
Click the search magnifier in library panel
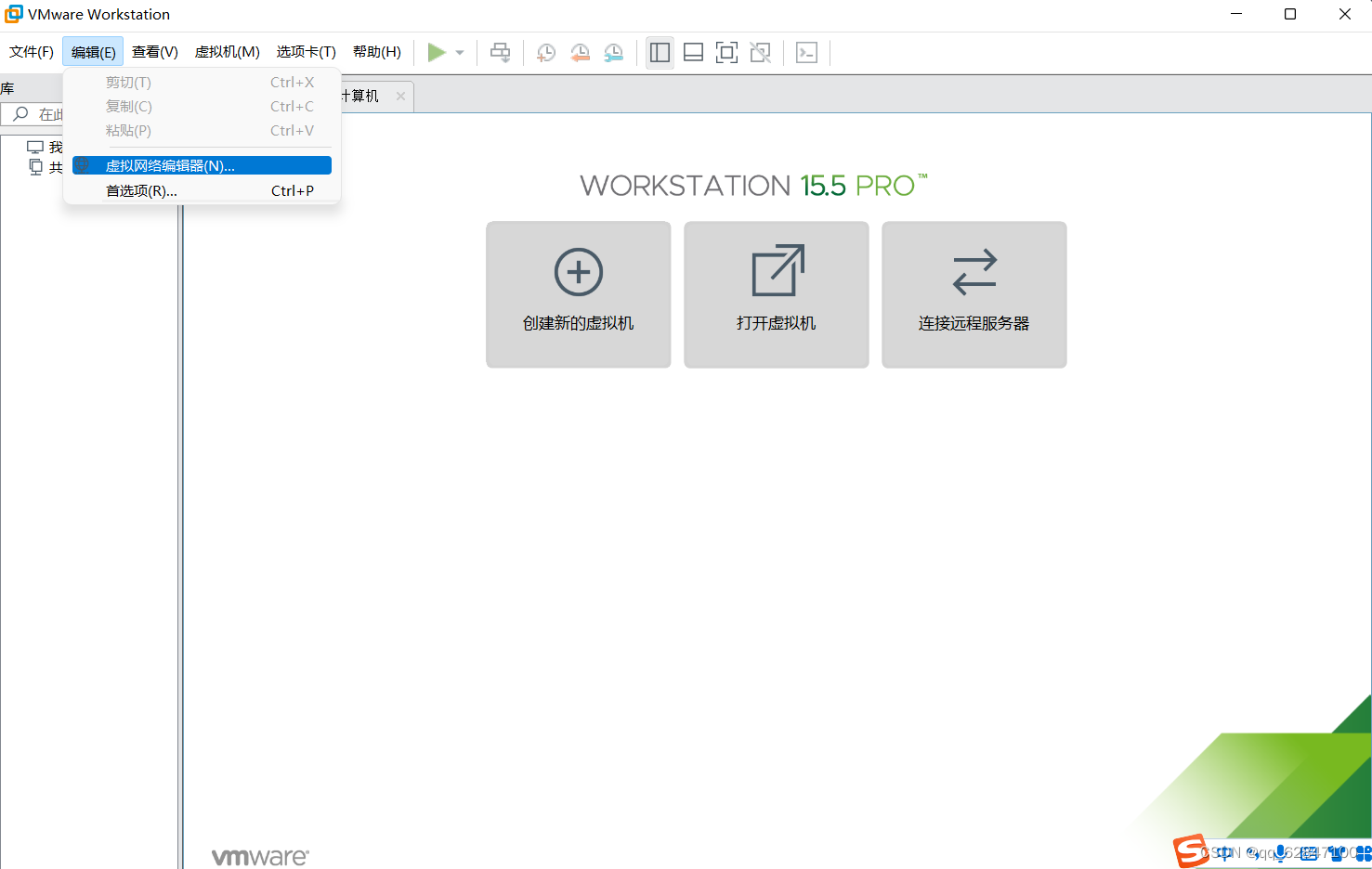click(x=20, y=114)
